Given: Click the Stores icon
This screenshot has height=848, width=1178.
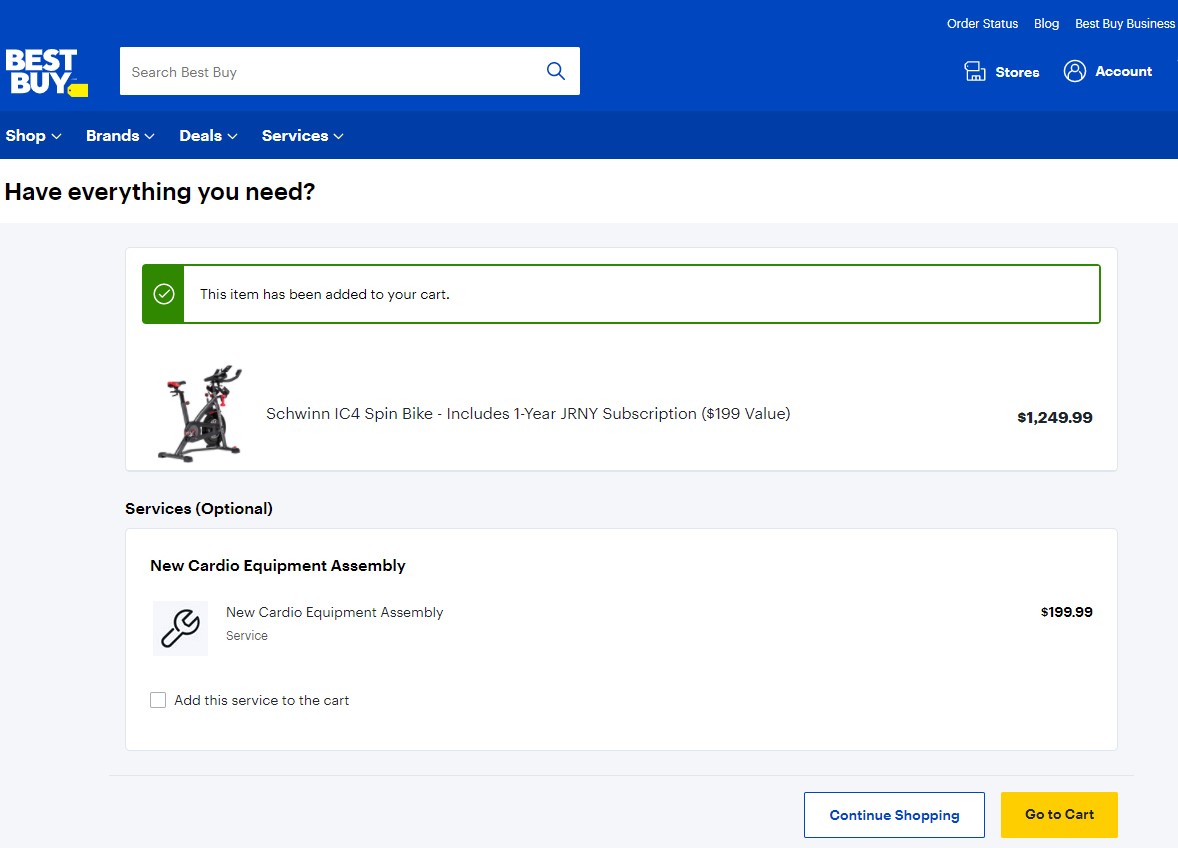Looking at the screenshot, I should (975, 71).
